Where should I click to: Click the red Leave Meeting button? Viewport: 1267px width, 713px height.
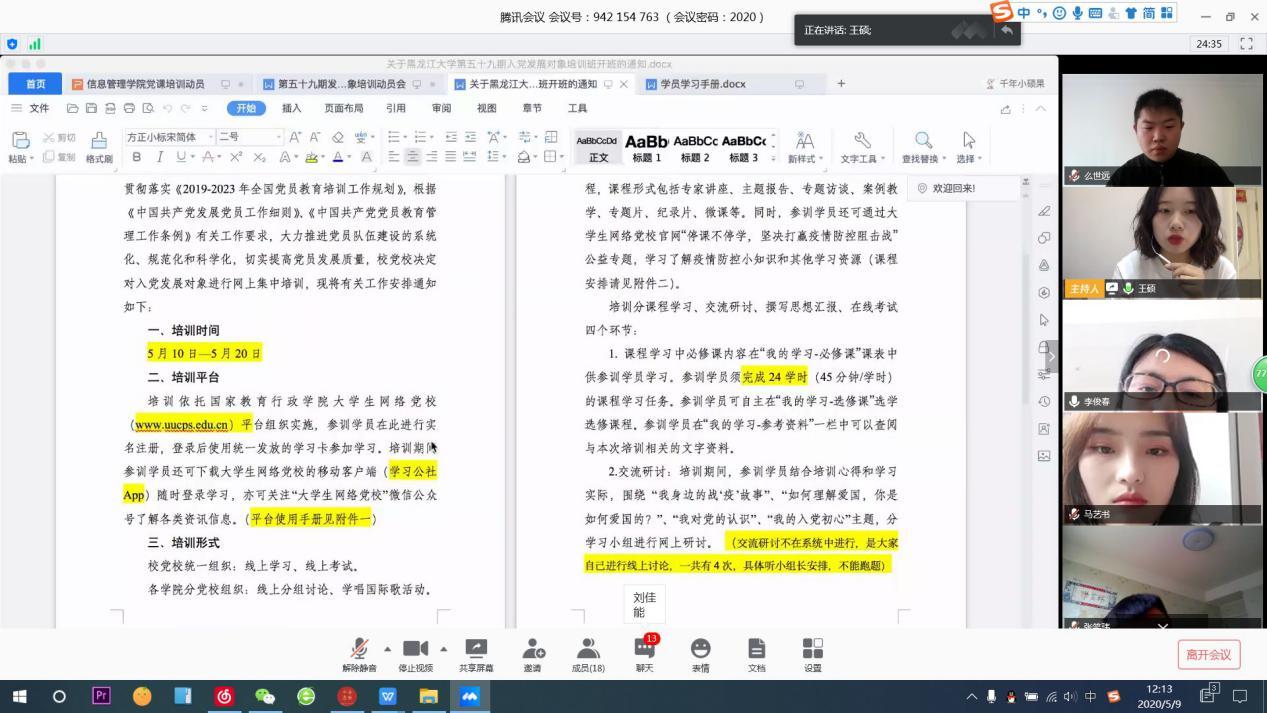click(x=1208, y=655)
